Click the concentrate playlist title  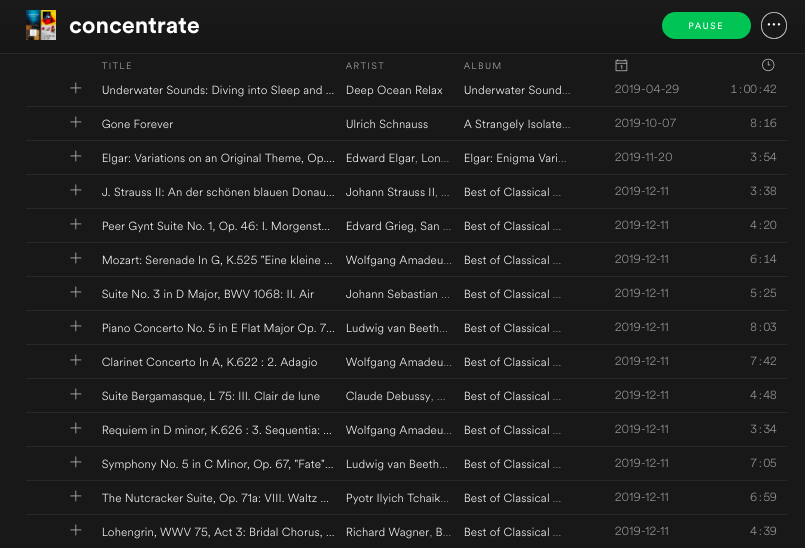pos(135,26)
